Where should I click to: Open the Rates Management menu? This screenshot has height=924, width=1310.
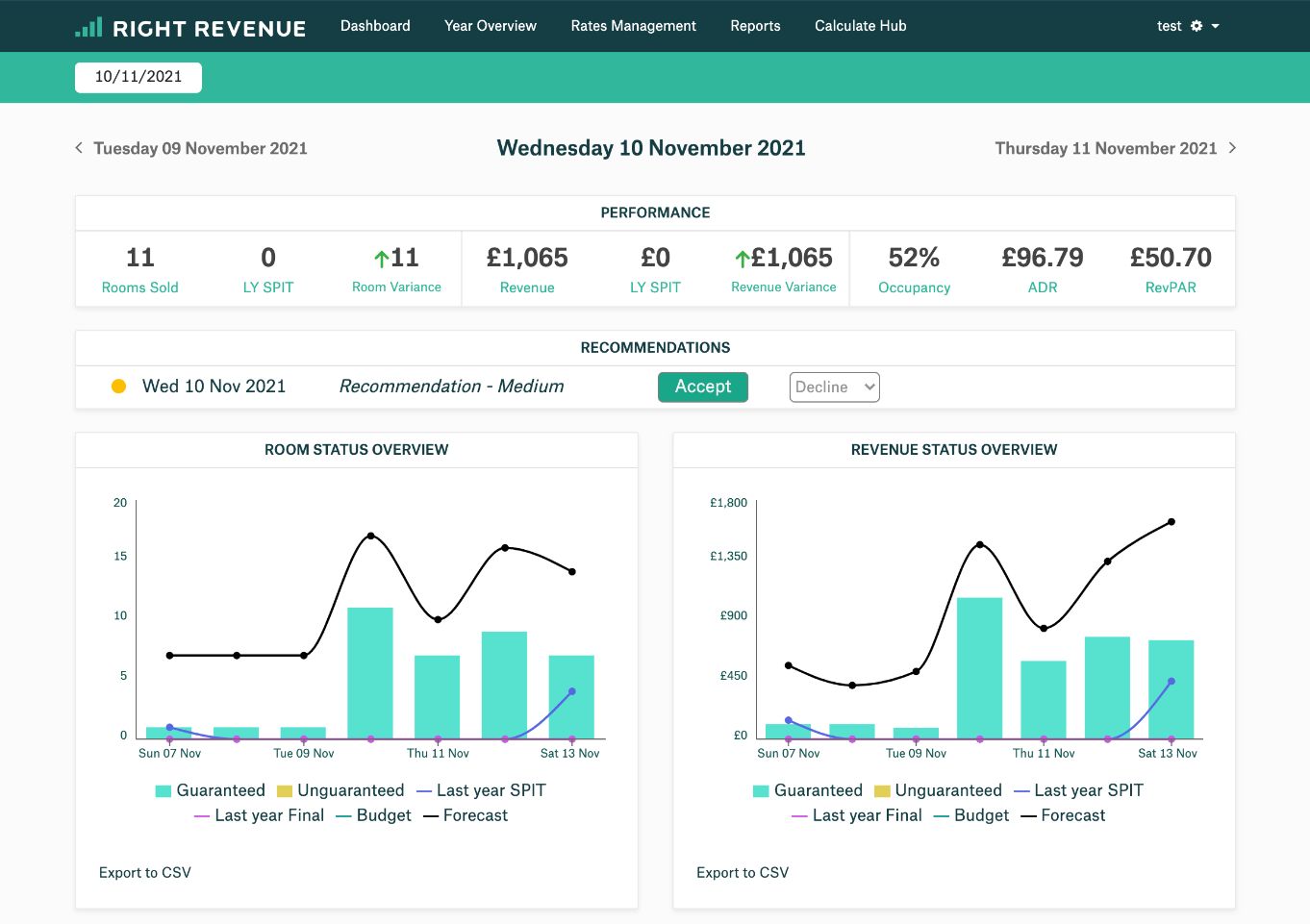tap(633, 26)
